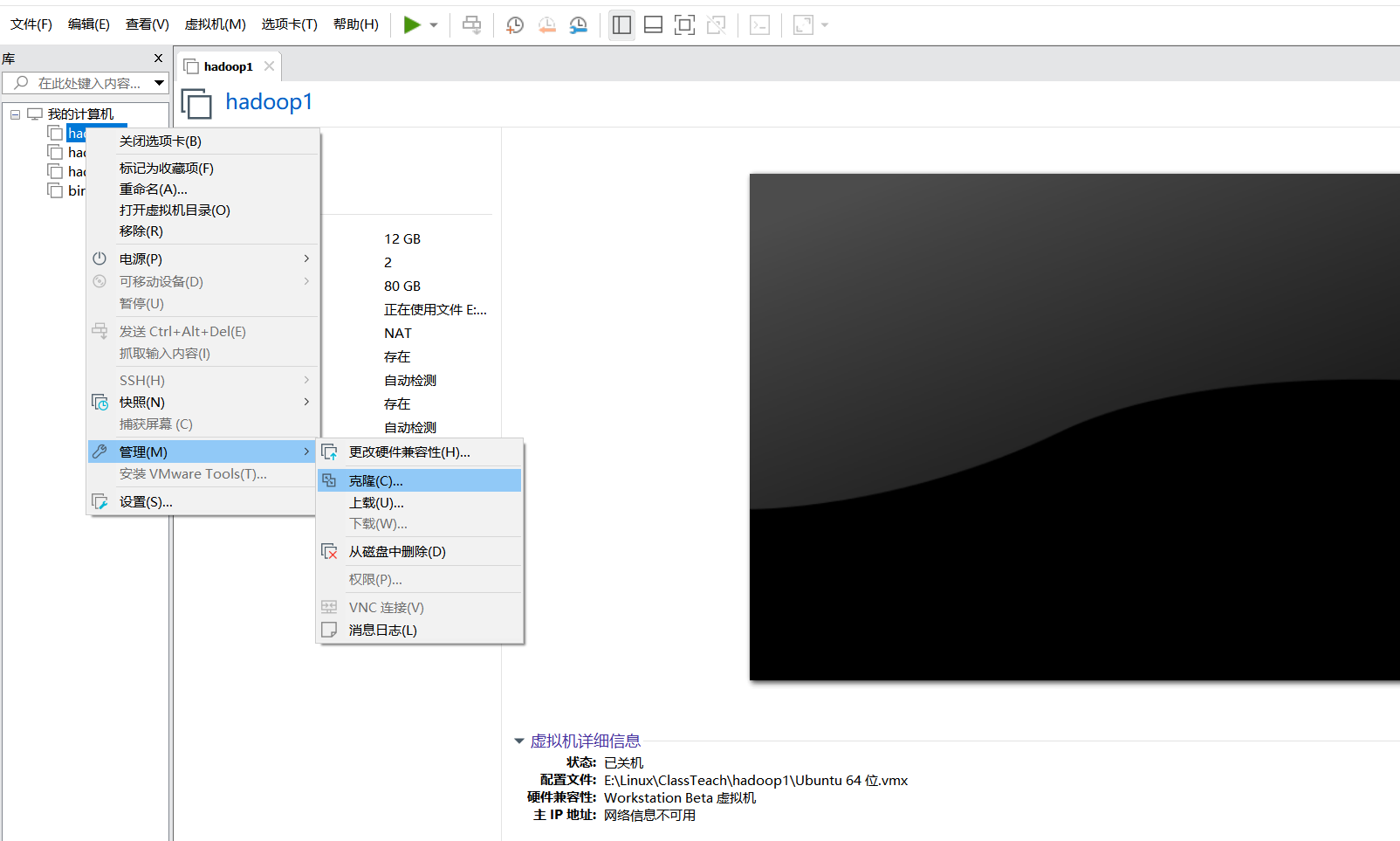This screenshot has height=841, width=1400.
Task: Collapse the 我的计算机 tree node
Action: pos(15,114)
